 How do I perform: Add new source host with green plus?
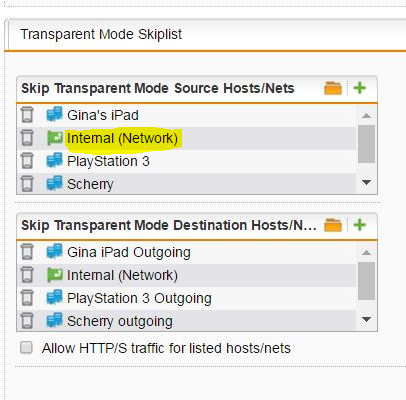[360, 88]
